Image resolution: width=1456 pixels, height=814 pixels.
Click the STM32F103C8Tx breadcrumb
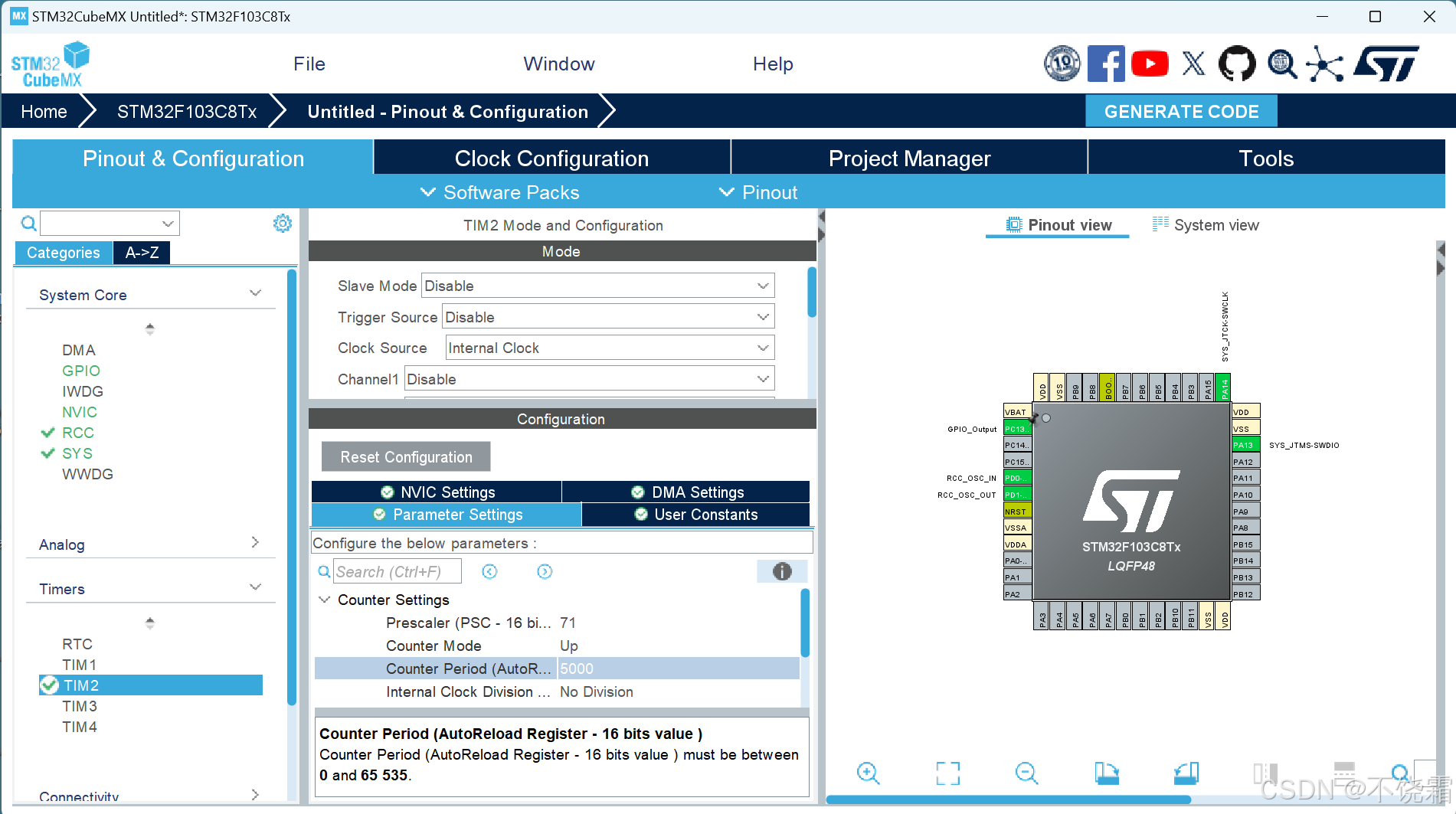click(x=187, y=112)
